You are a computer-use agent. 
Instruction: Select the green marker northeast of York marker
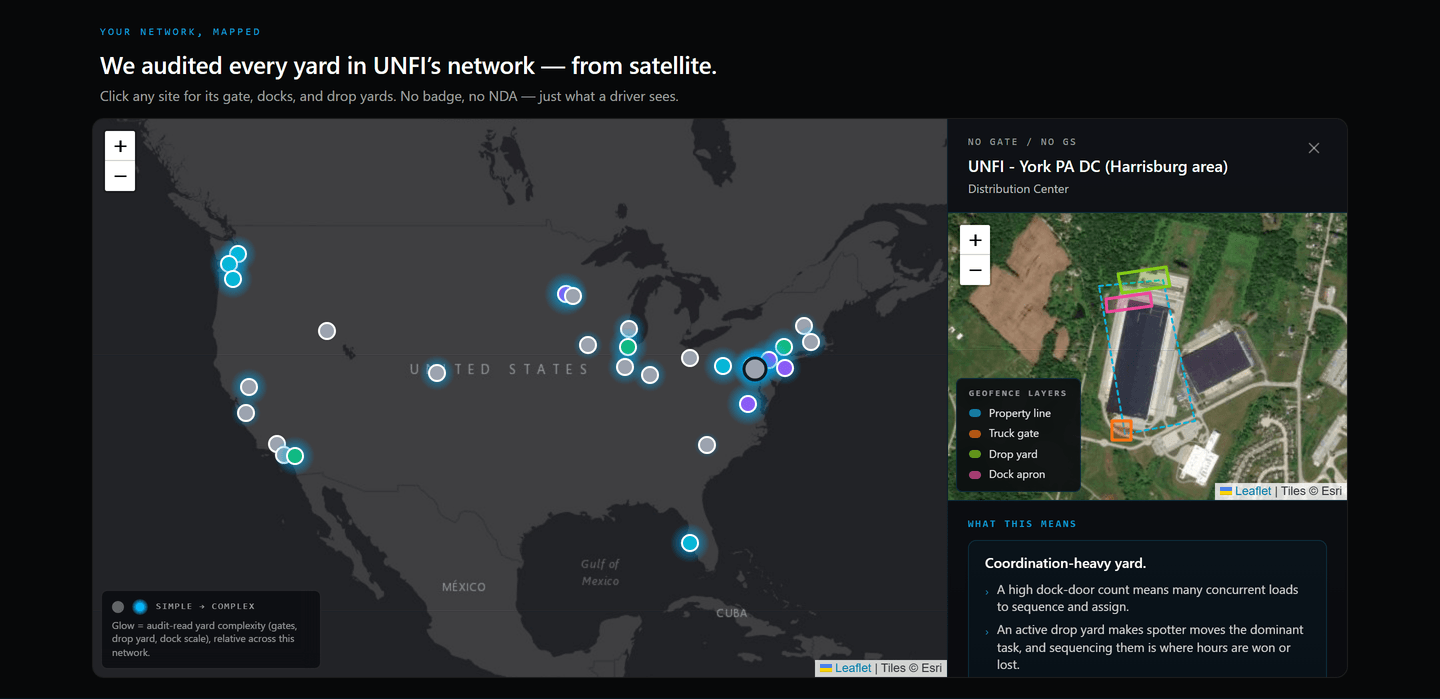tap(784, 347)
